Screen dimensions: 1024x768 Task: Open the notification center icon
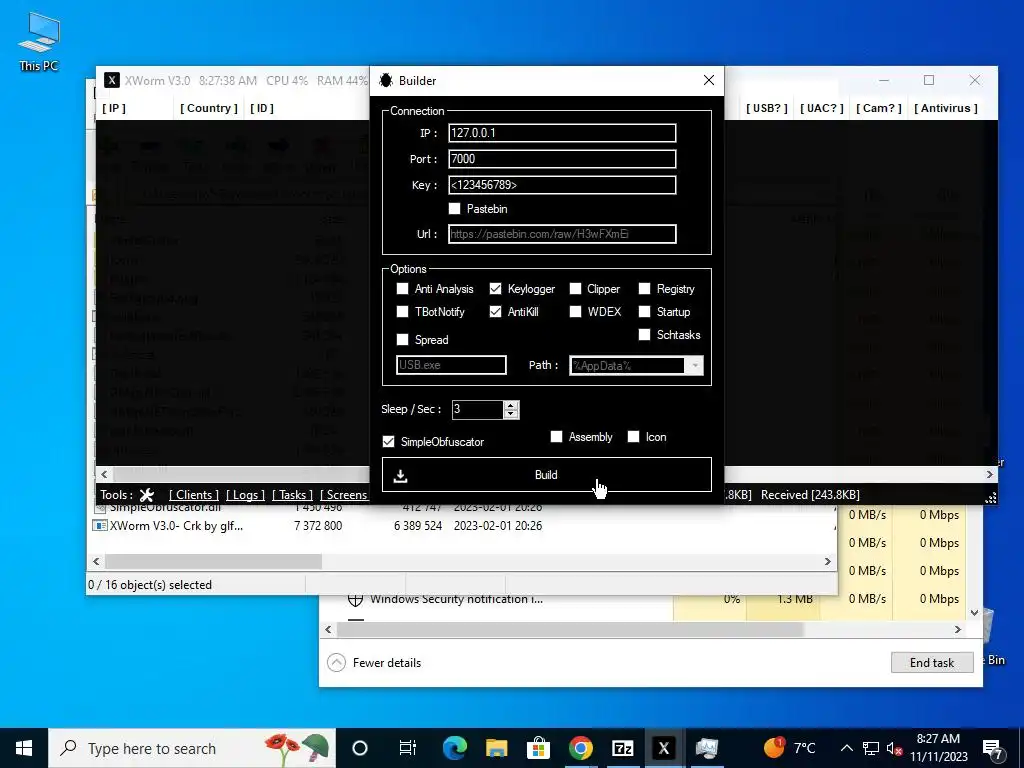993,748
